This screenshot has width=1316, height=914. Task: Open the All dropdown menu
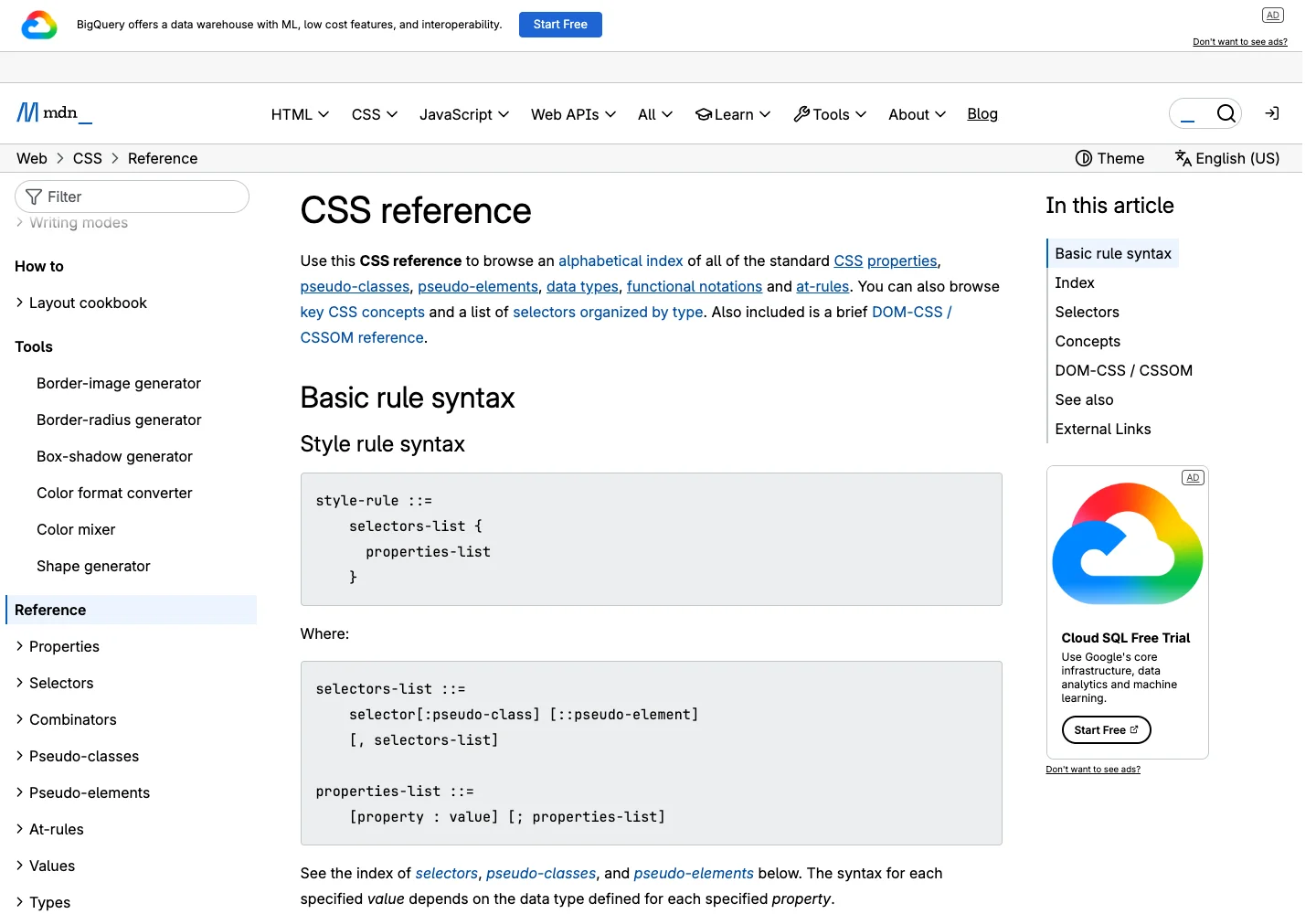coord(655,114)
